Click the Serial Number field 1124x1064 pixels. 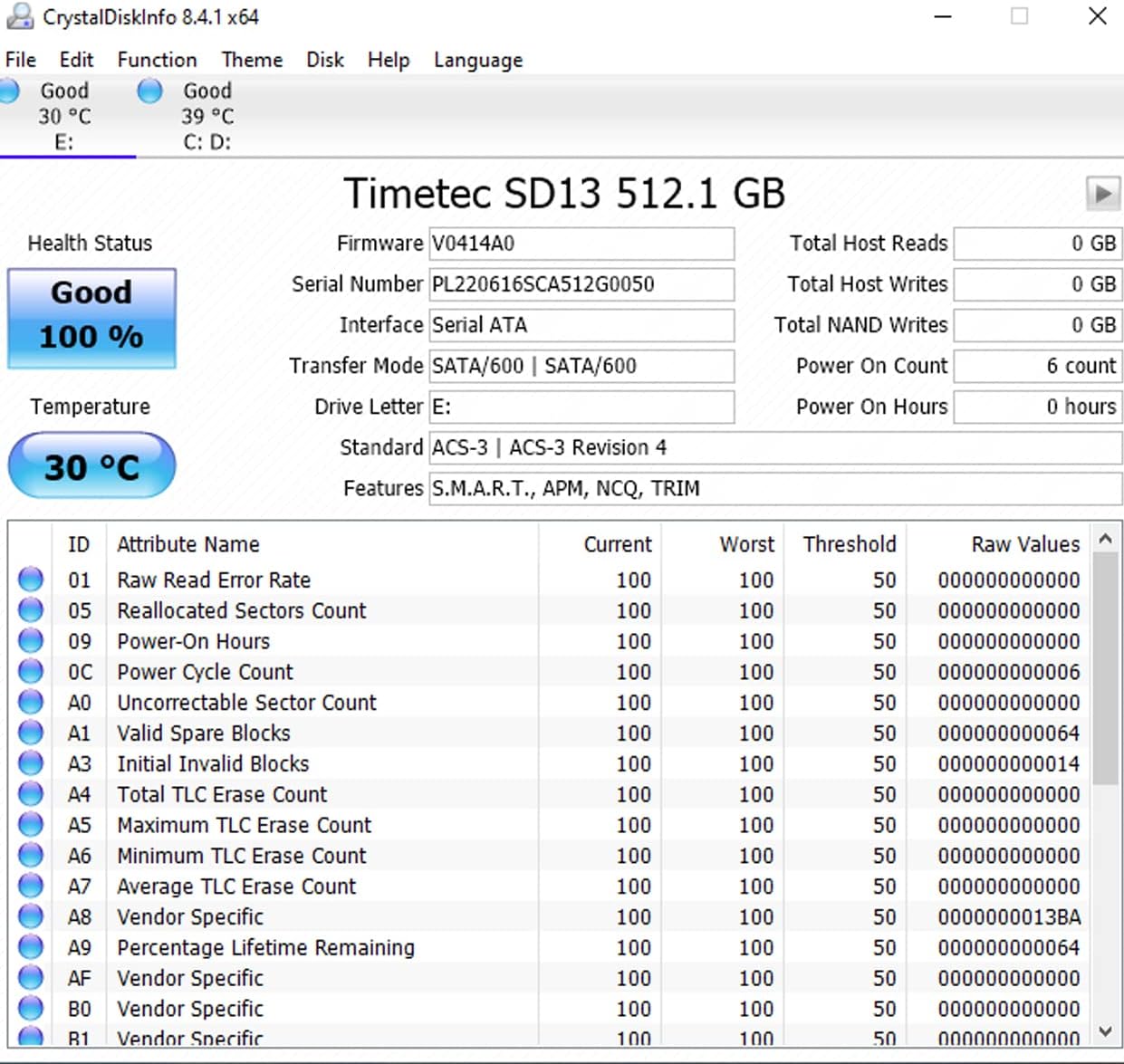pos(581,284)
